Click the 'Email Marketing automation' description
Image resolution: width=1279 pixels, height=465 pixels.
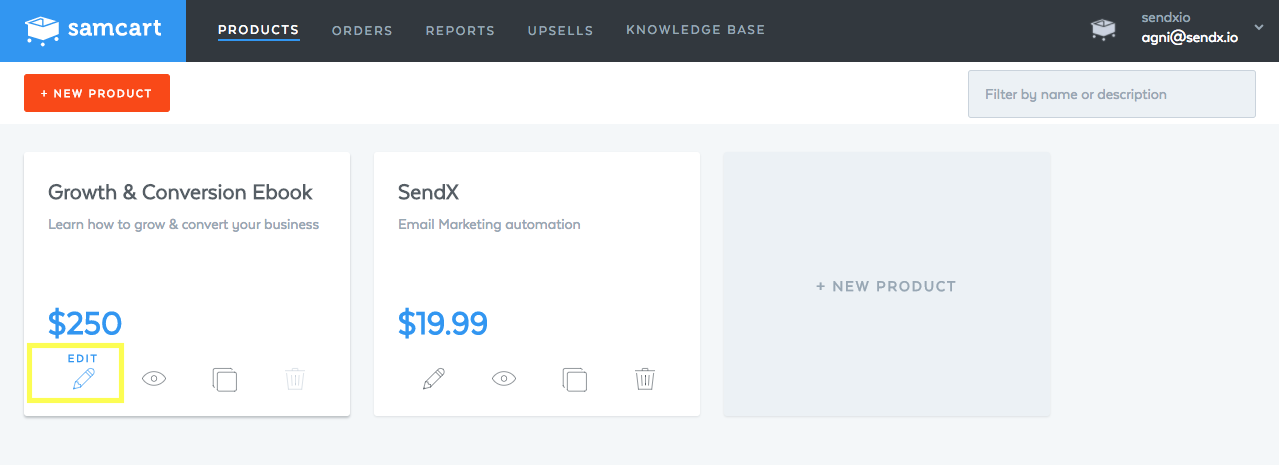[x=489, y=224]
